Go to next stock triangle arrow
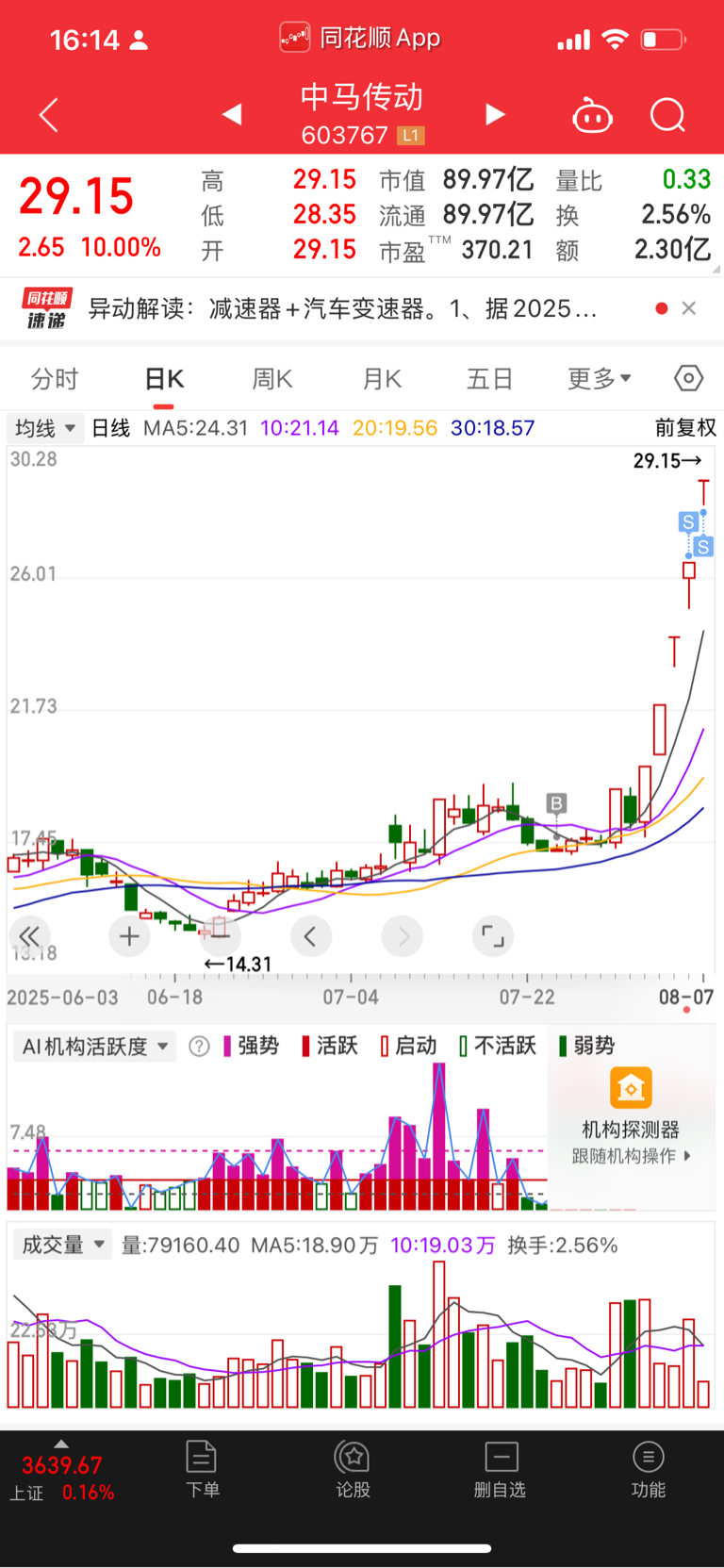The height and width of the screenshot is (1568, 724). tap(495, 114)
